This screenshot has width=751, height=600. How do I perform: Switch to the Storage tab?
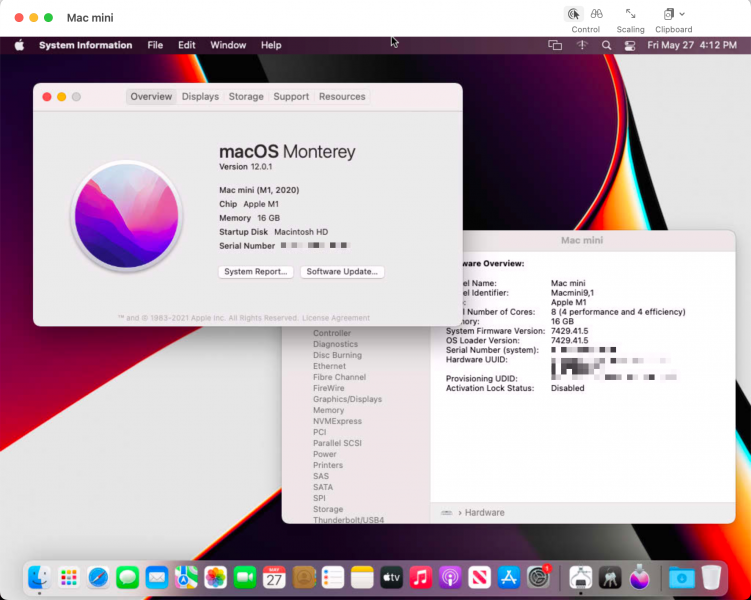tap(246, 96)
